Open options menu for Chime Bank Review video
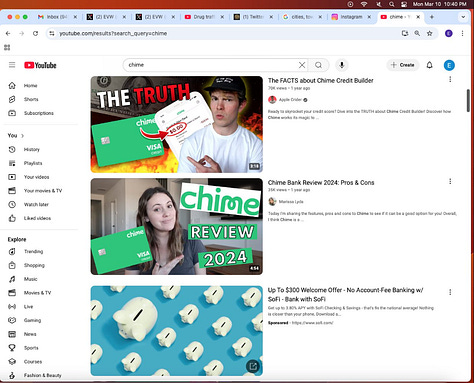Image resolution: width=474 pixels, height=383 pixels. coord(450,181)
